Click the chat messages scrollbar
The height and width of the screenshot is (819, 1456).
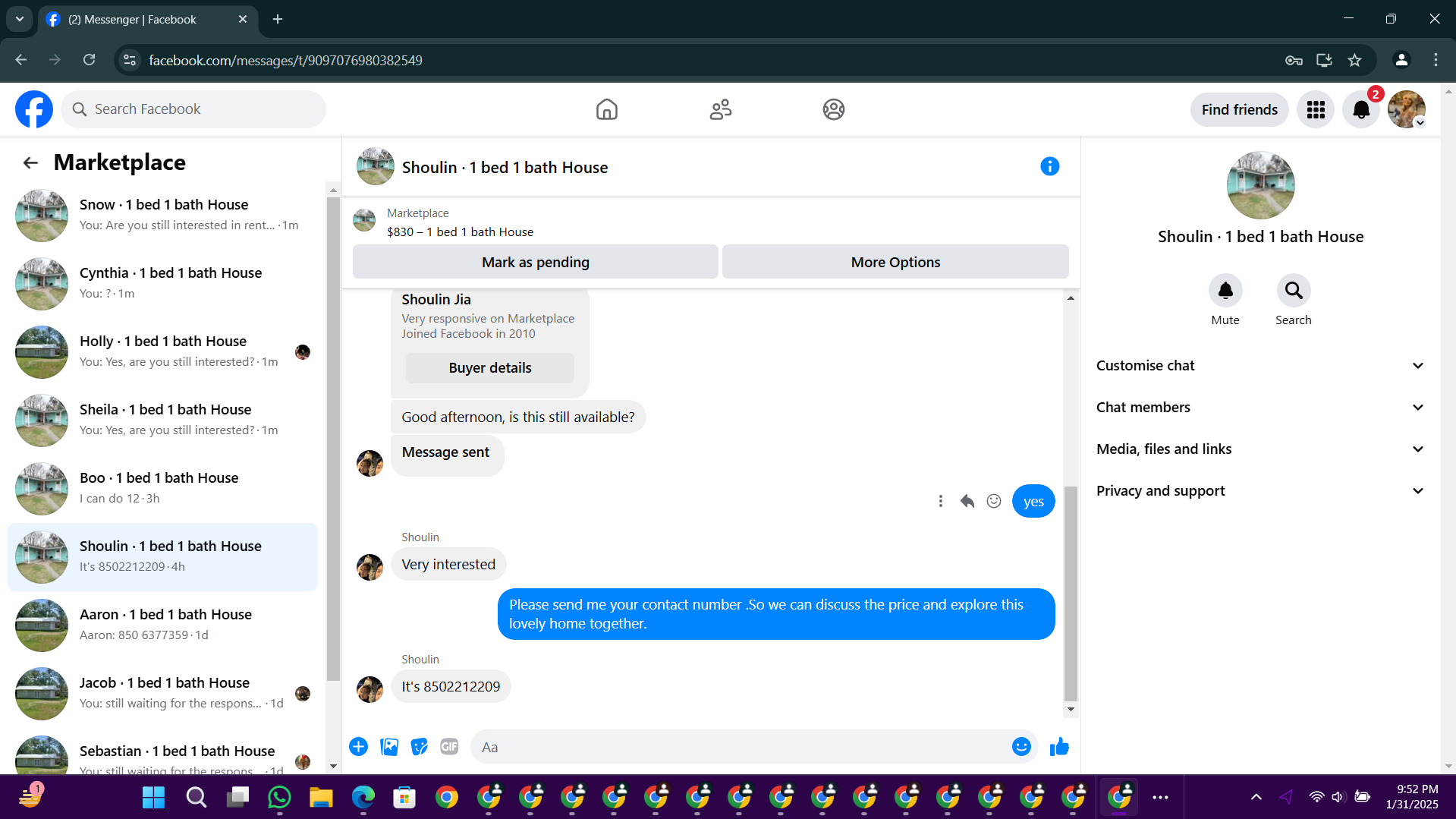pyautogui.click(x=1071, y=594)
